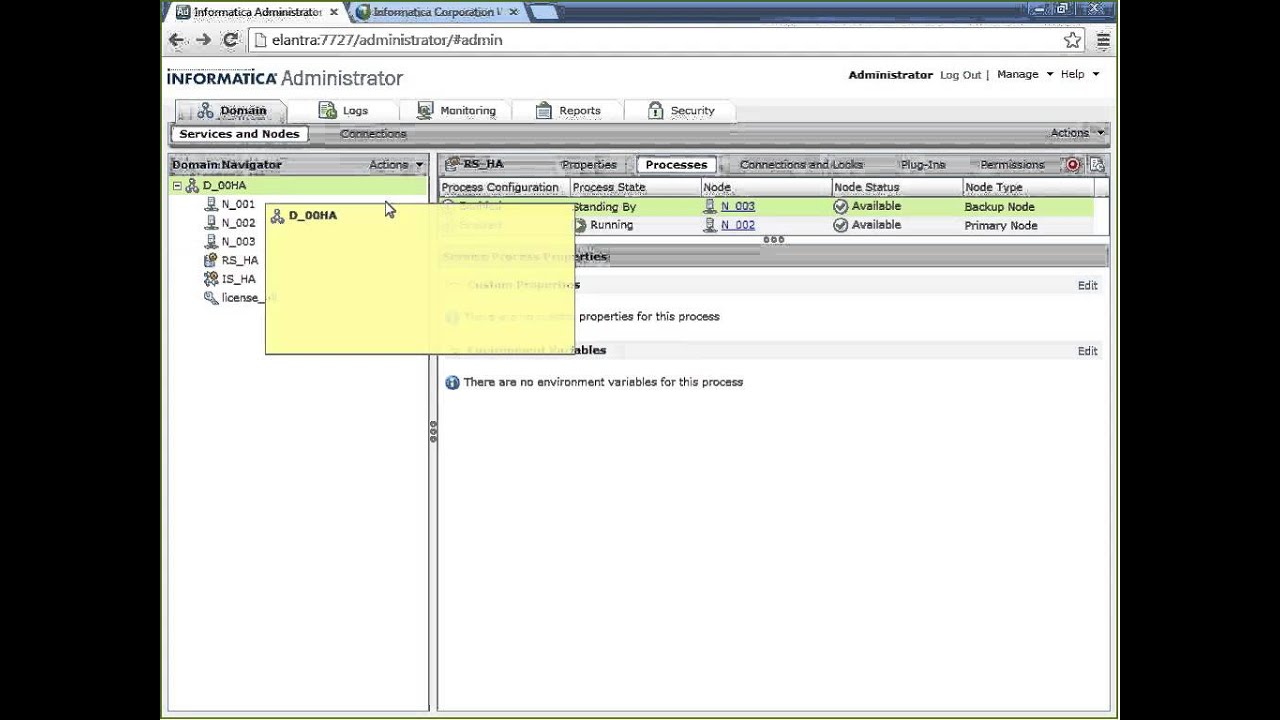Sort by Process State column
The height and width of the screenshot is (720, 1280).
click(x=636, y=188)
